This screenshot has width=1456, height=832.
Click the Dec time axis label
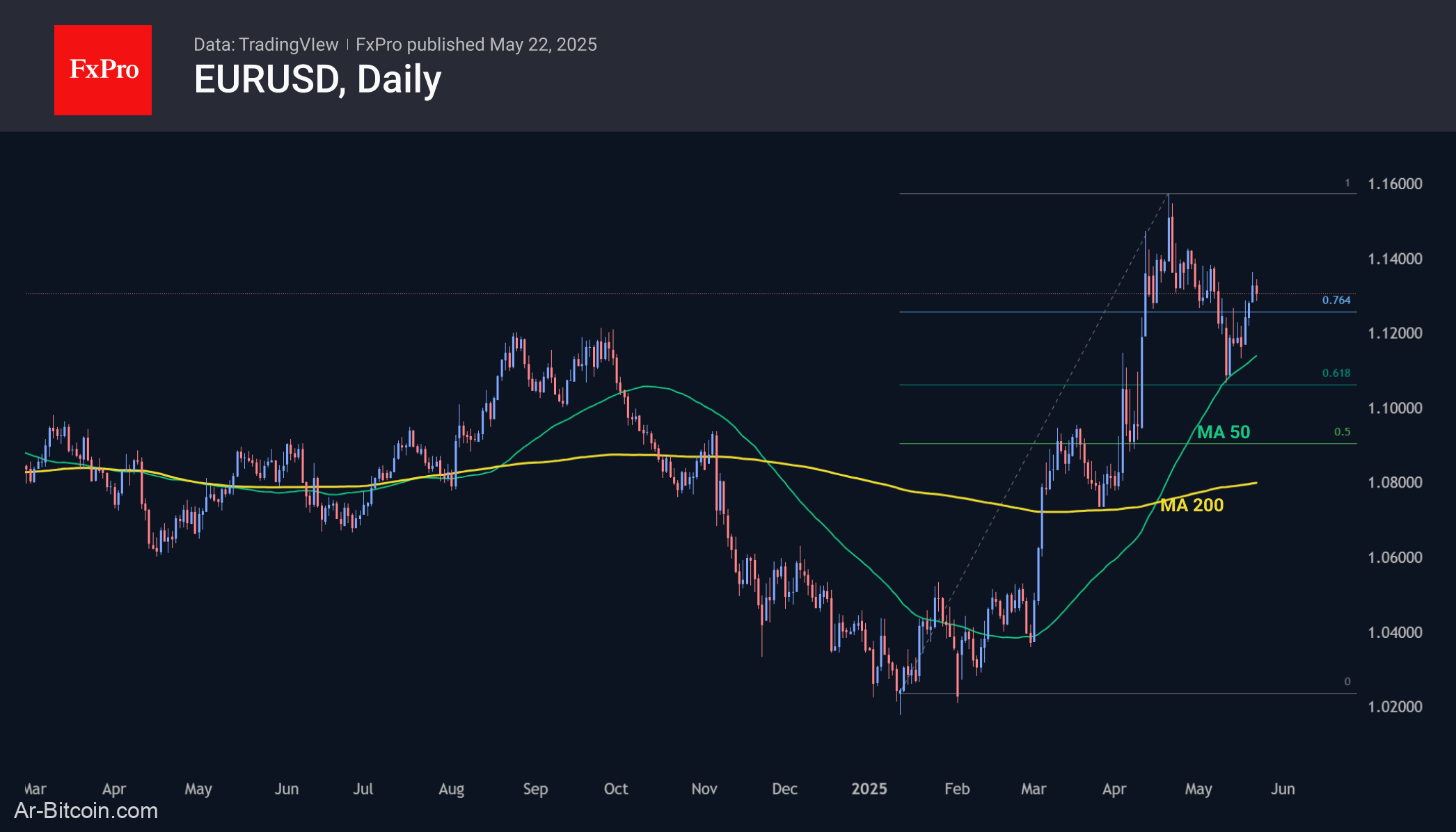point(784,789)
